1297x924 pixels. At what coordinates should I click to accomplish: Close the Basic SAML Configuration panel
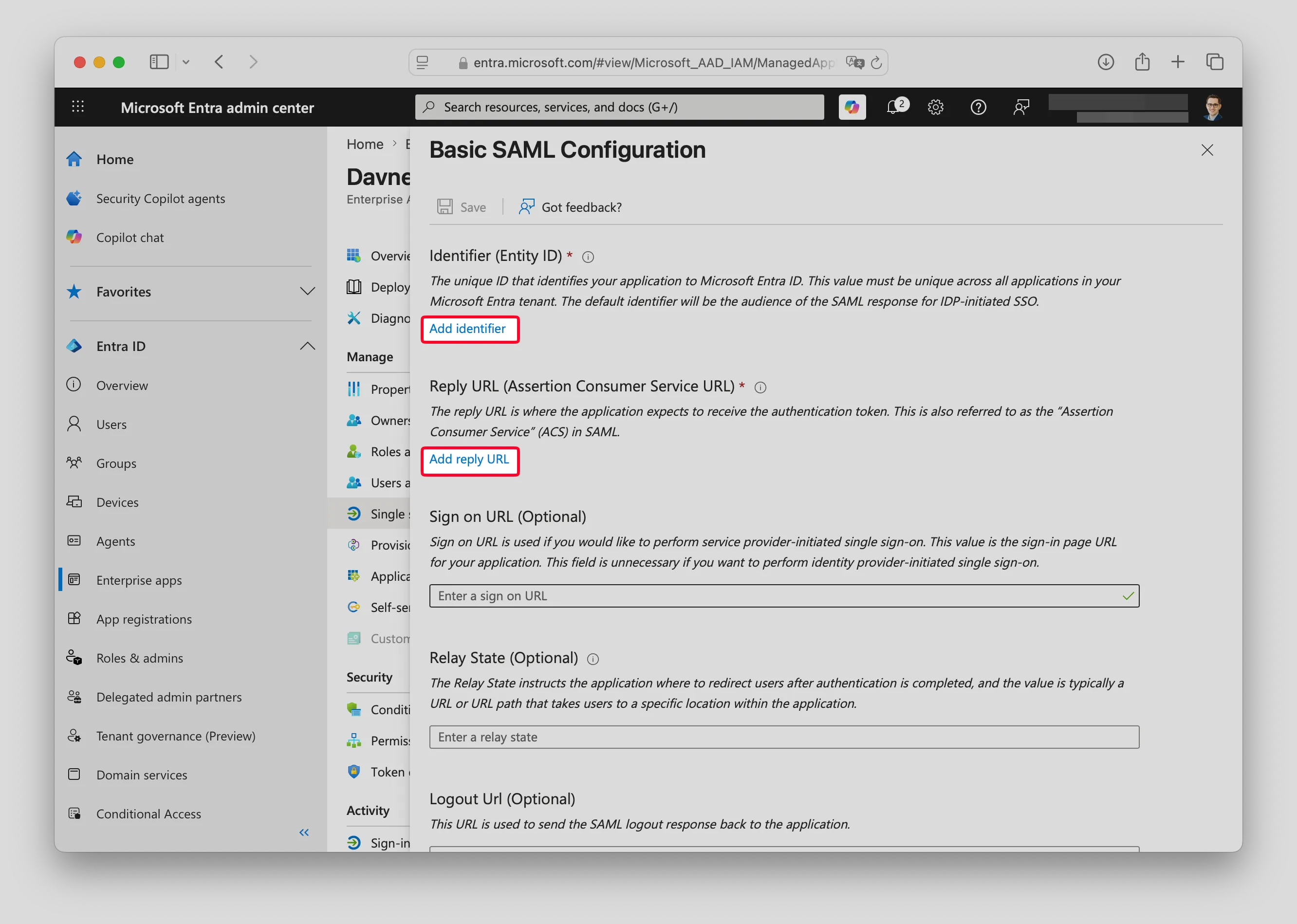(x=1207, y=150)
